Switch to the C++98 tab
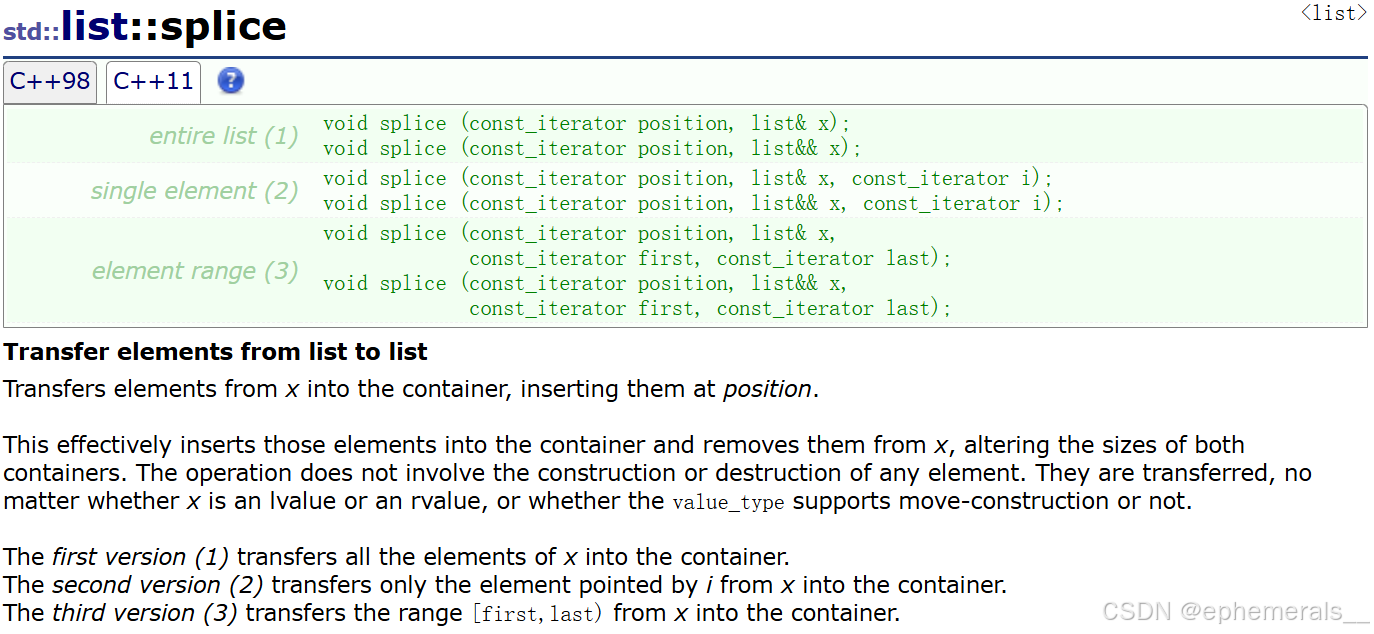The height and width of the screenshot is (634, 1374). coord(50,81)
